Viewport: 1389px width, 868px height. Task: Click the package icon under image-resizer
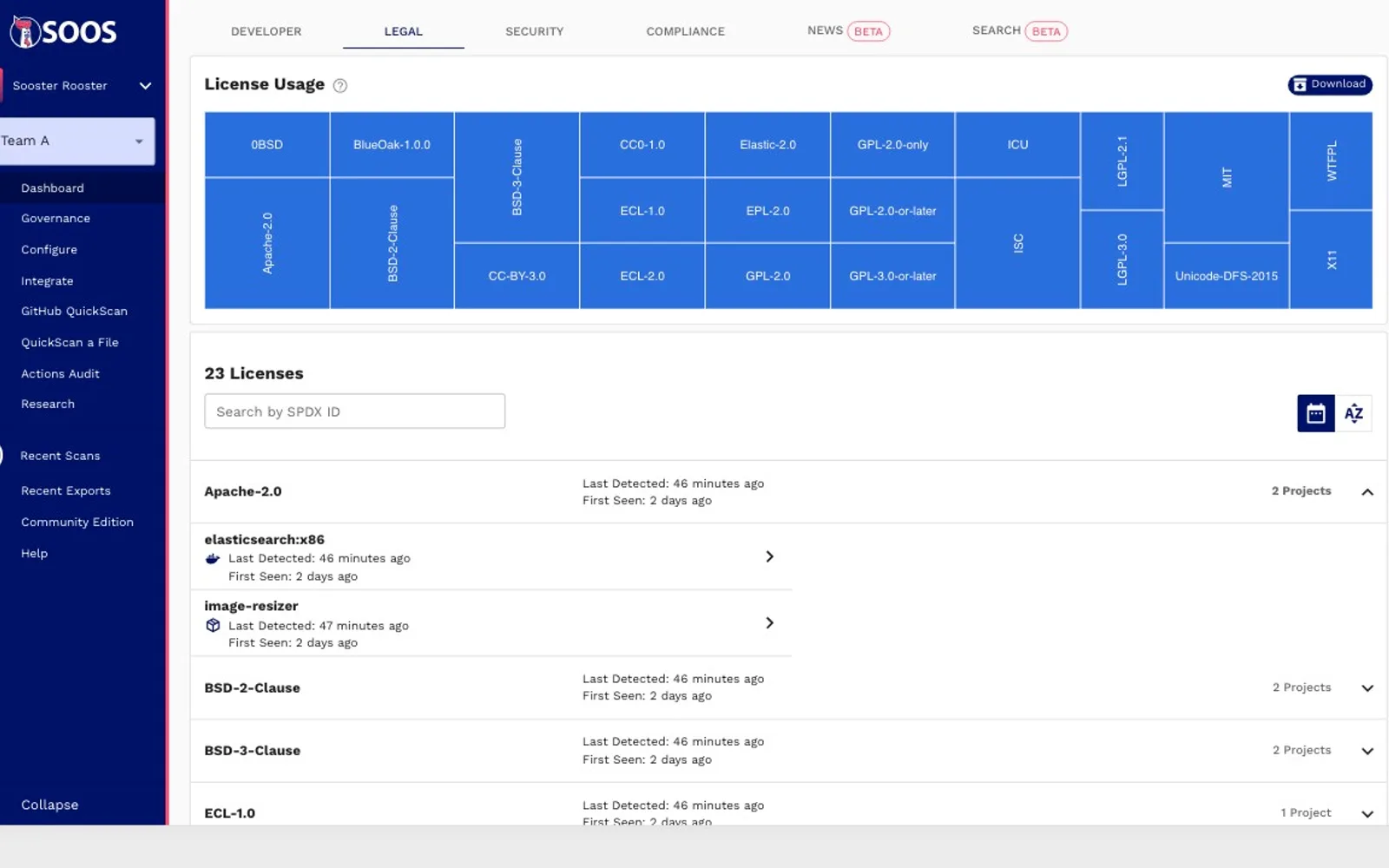213,625
